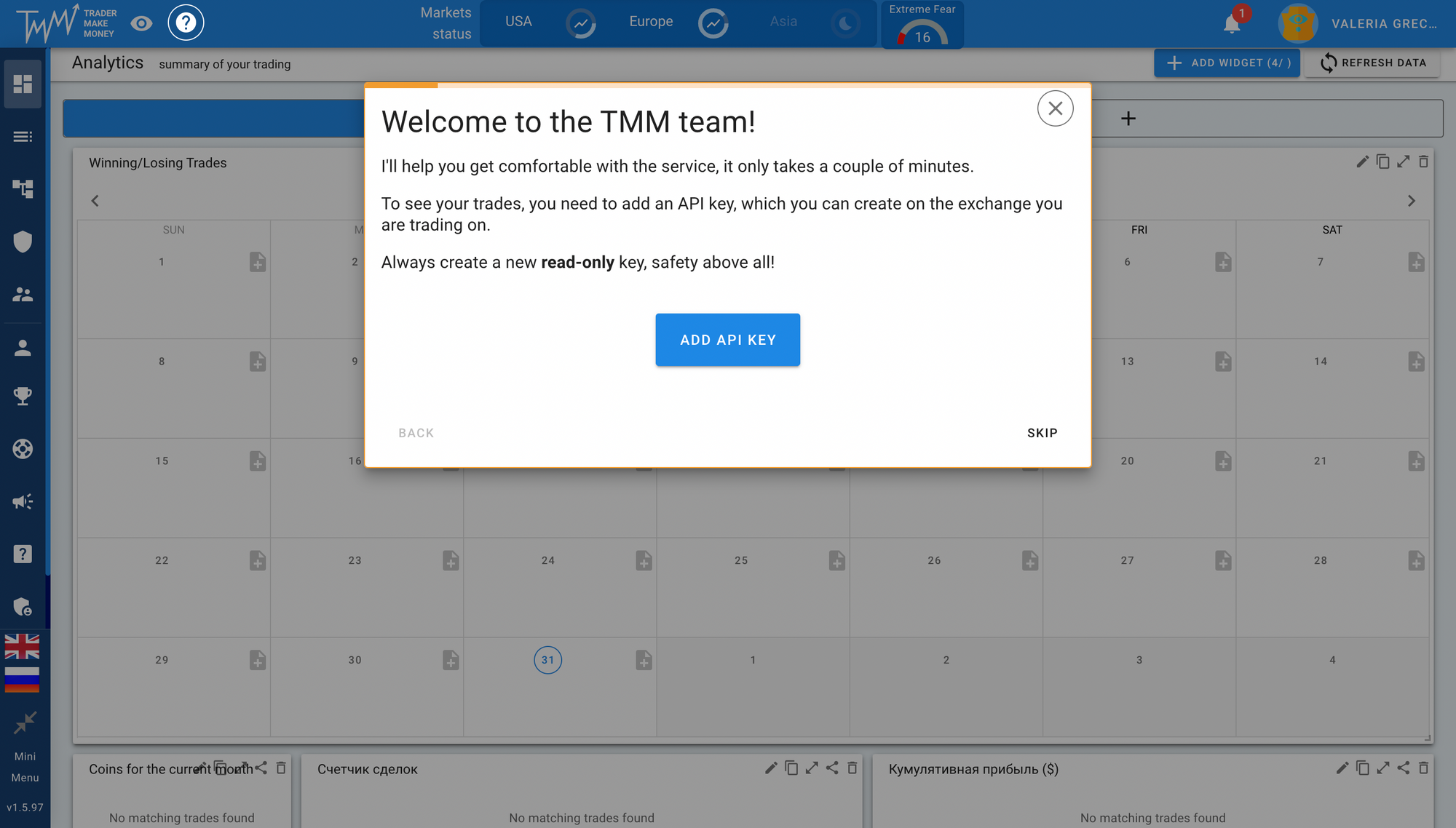Open the support lifebuoy icon in sidebar
Viewport: 1456px width, 828px height.
click(x=23, y=449)
